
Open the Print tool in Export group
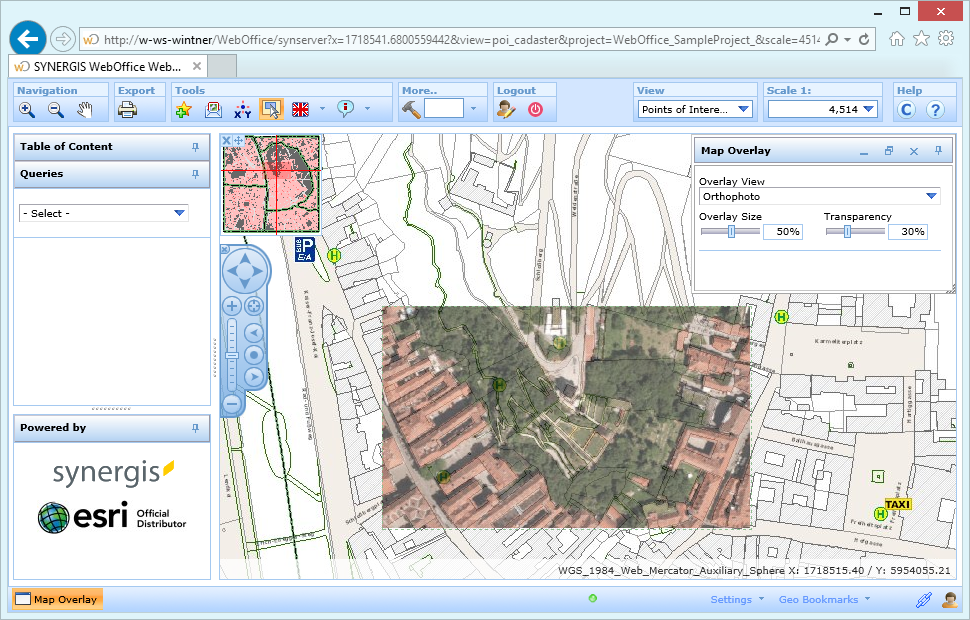(126, 108)
